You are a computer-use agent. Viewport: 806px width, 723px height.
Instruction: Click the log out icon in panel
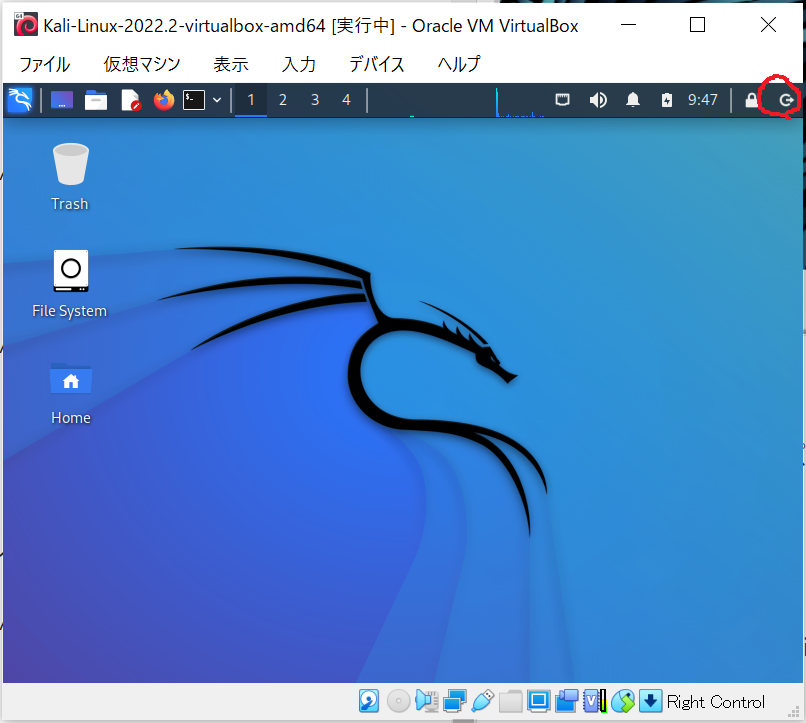tap(786, 100)
